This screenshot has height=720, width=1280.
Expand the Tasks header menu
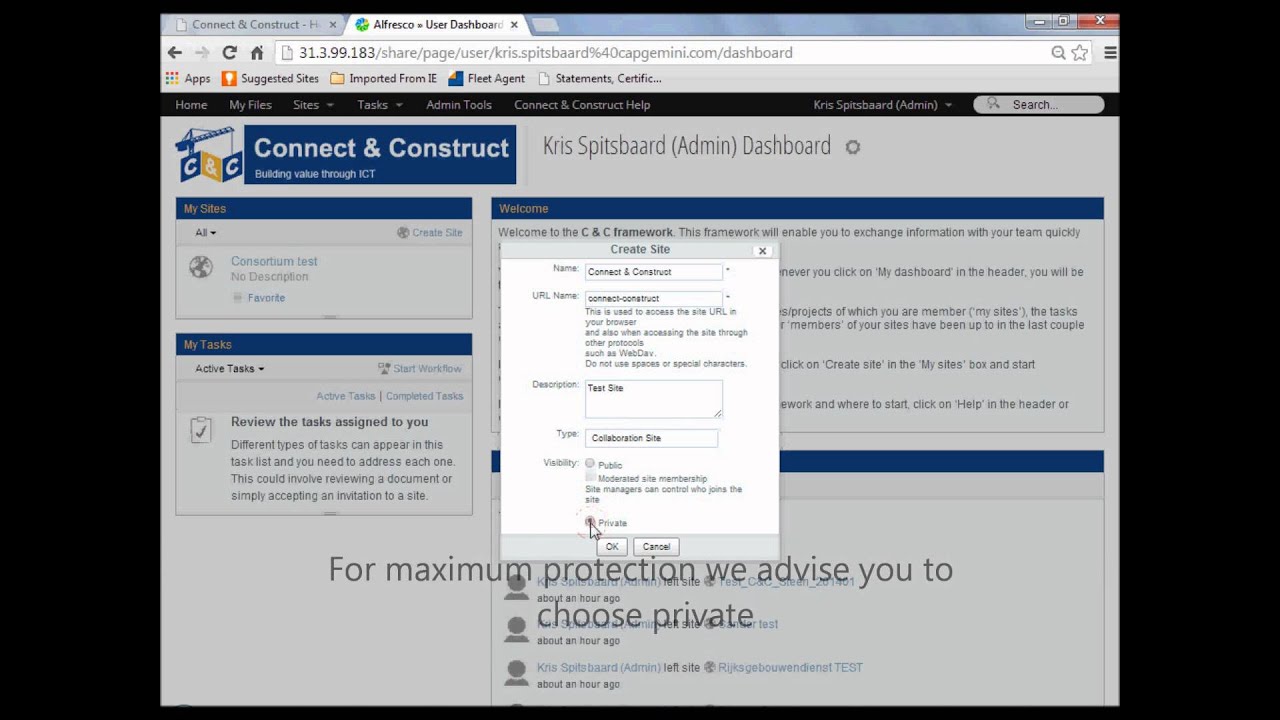pos(380,105)
